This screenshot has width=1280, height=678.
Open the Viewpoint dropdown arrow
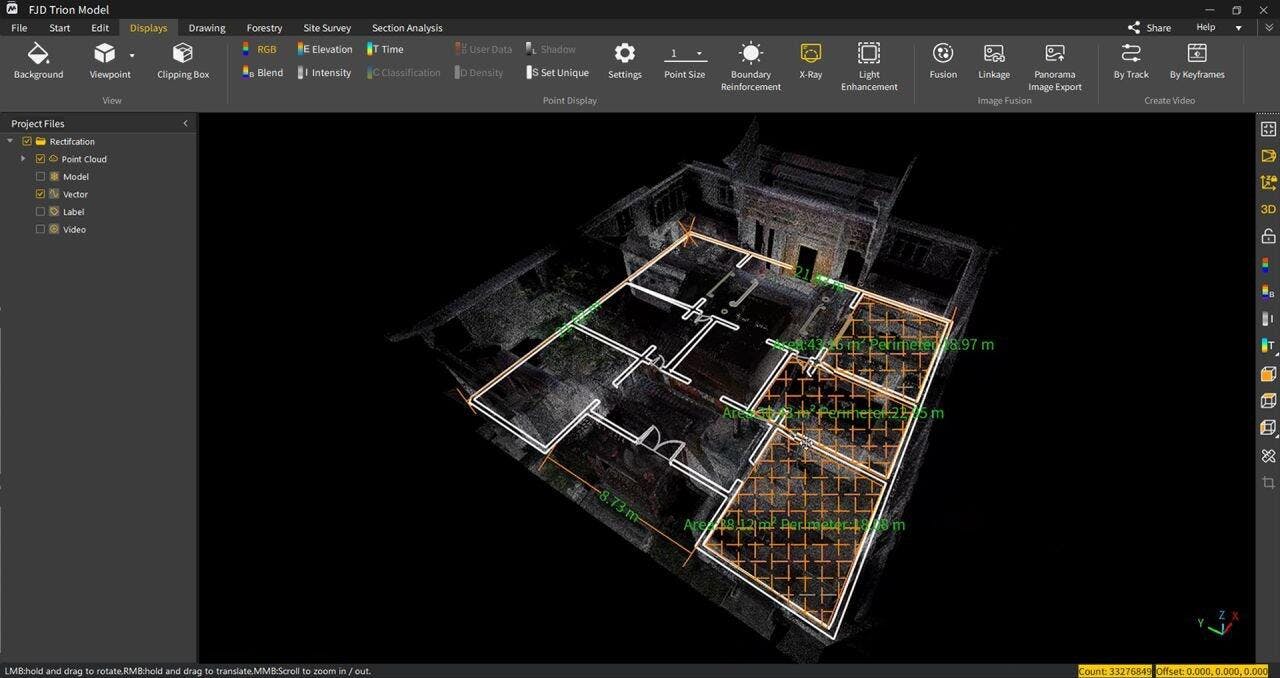[132, 55]
